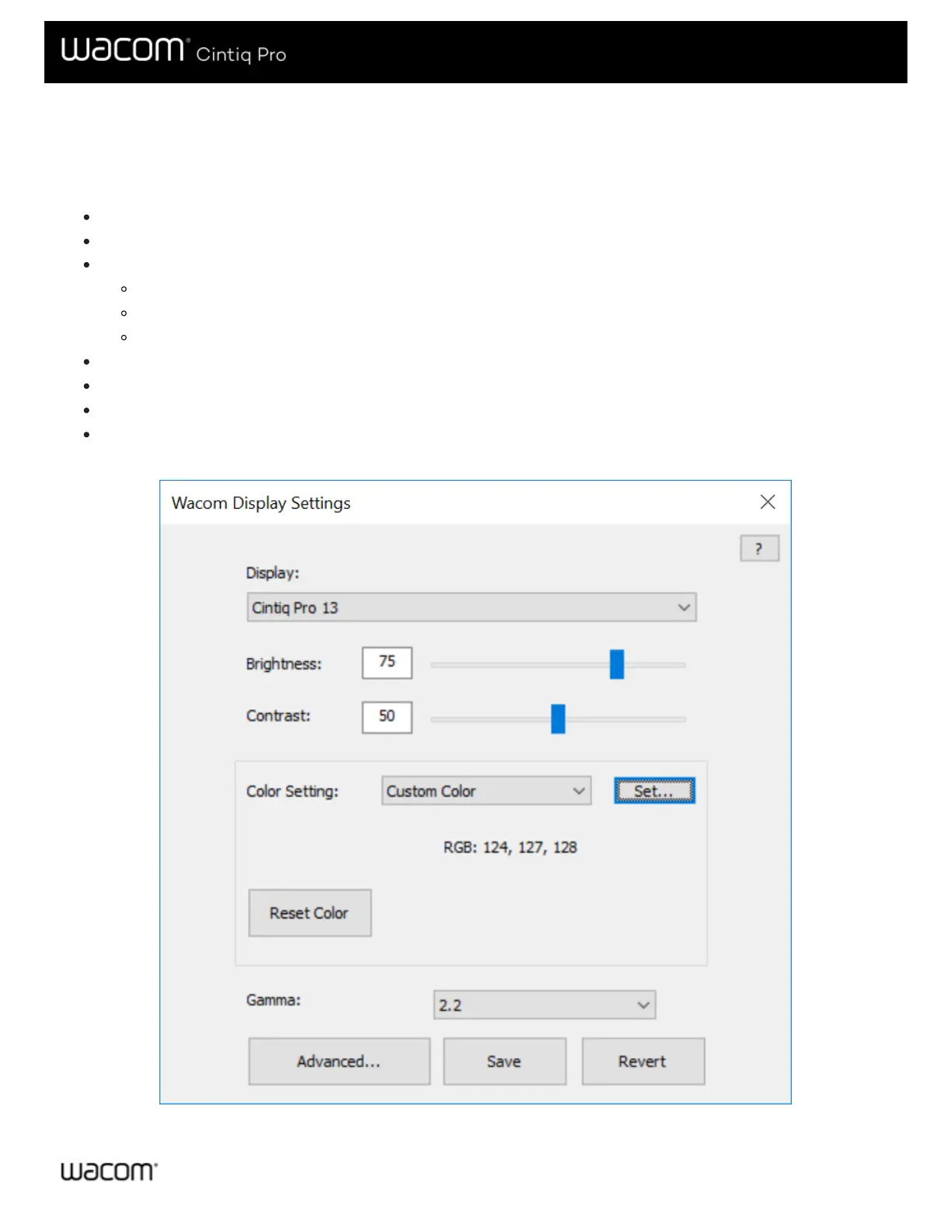Click the RGB: 124, 127, 128 text

click(510, 848)
